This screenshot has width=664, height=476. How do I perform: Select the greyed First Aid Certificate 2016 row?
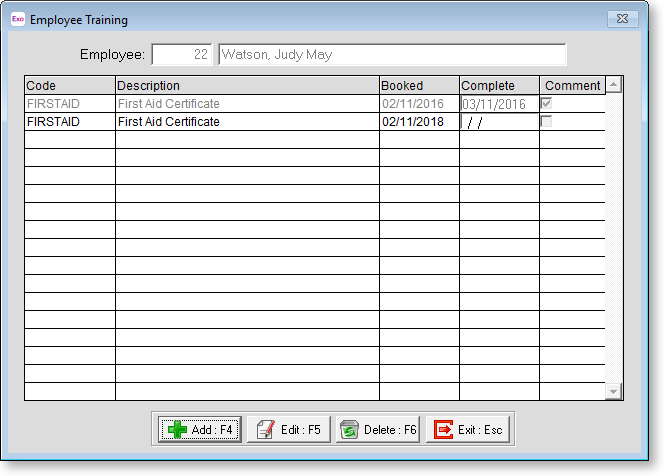pyautogui.click(x=247, y=104)
